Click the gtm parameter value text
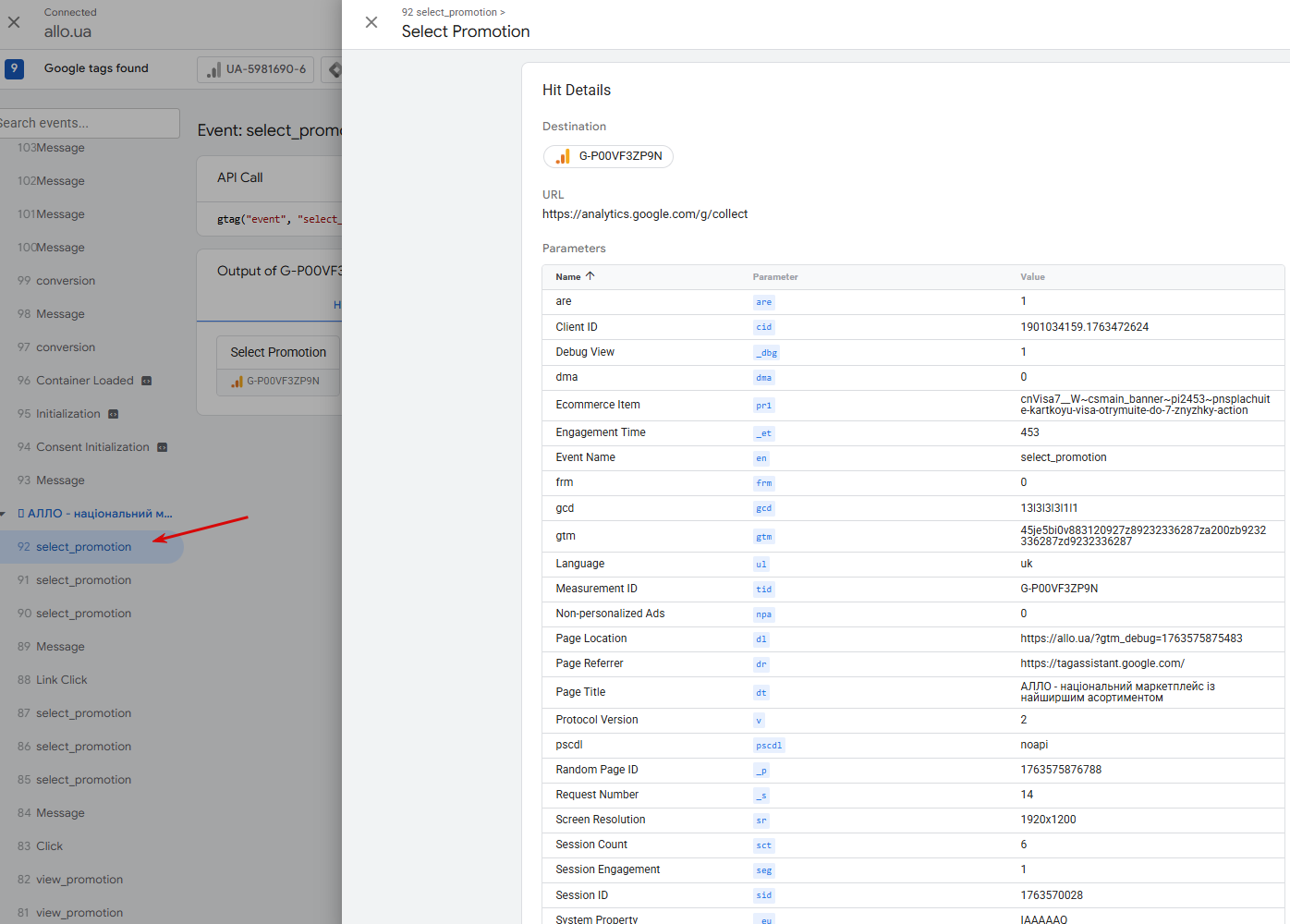The image size is (1290, 924). (1143, 536)
